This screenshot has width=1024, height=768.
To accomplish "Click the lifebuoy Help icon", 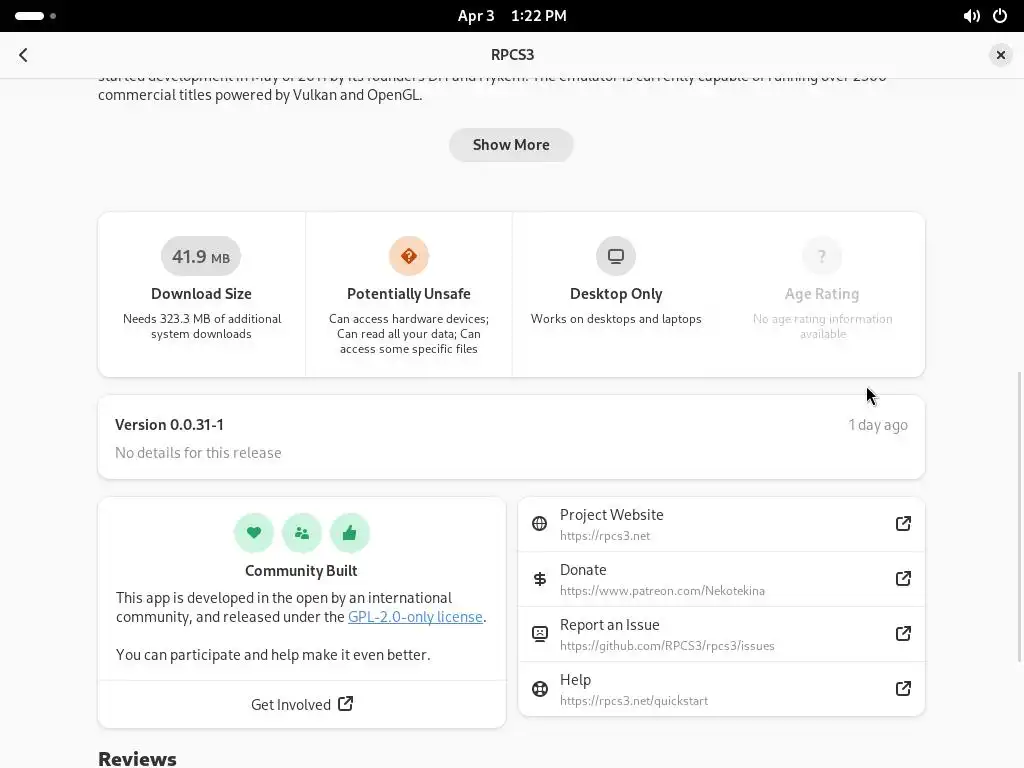I will click(539, 688).
